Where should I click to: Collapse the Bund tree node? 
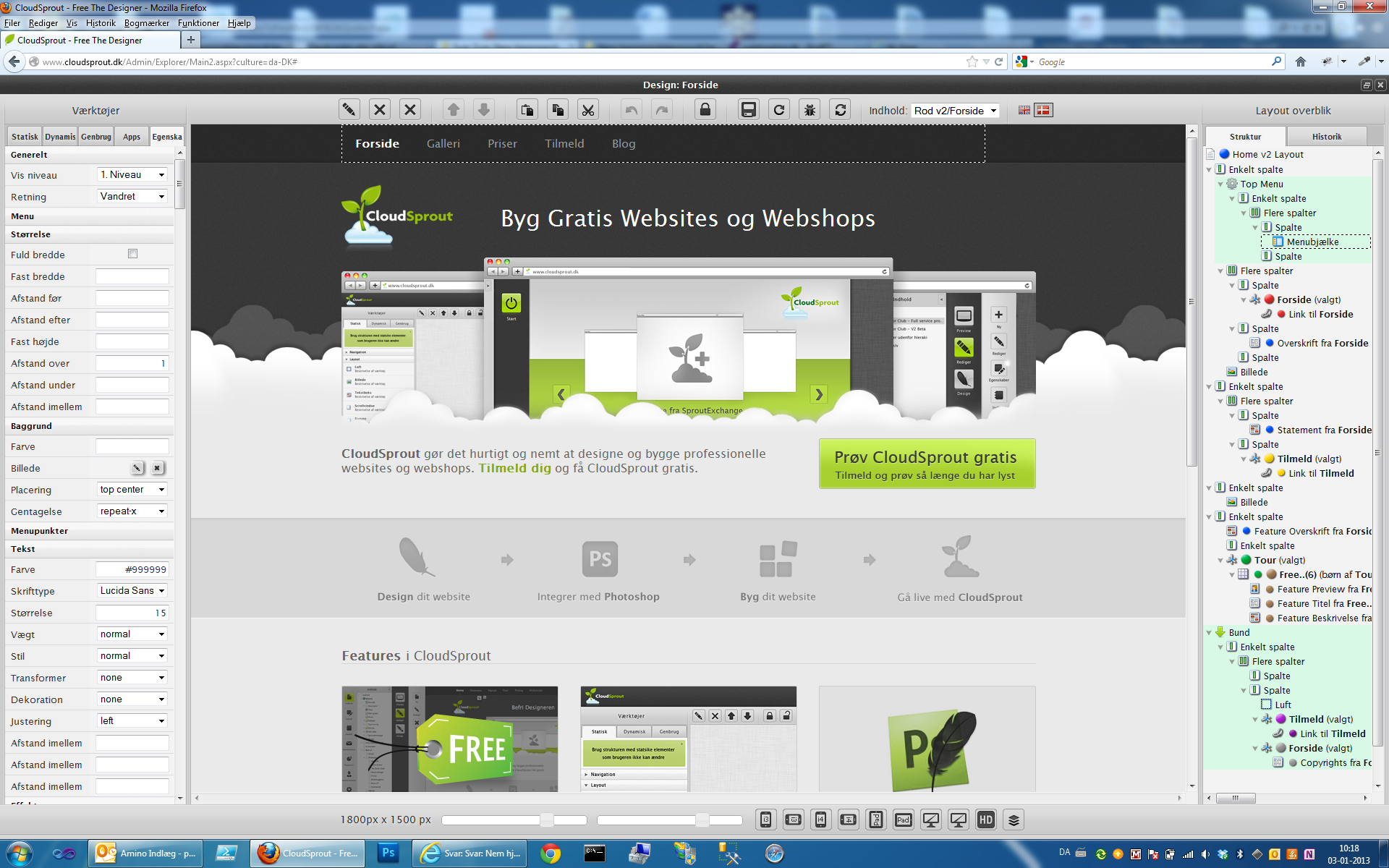coord(1209,633)
